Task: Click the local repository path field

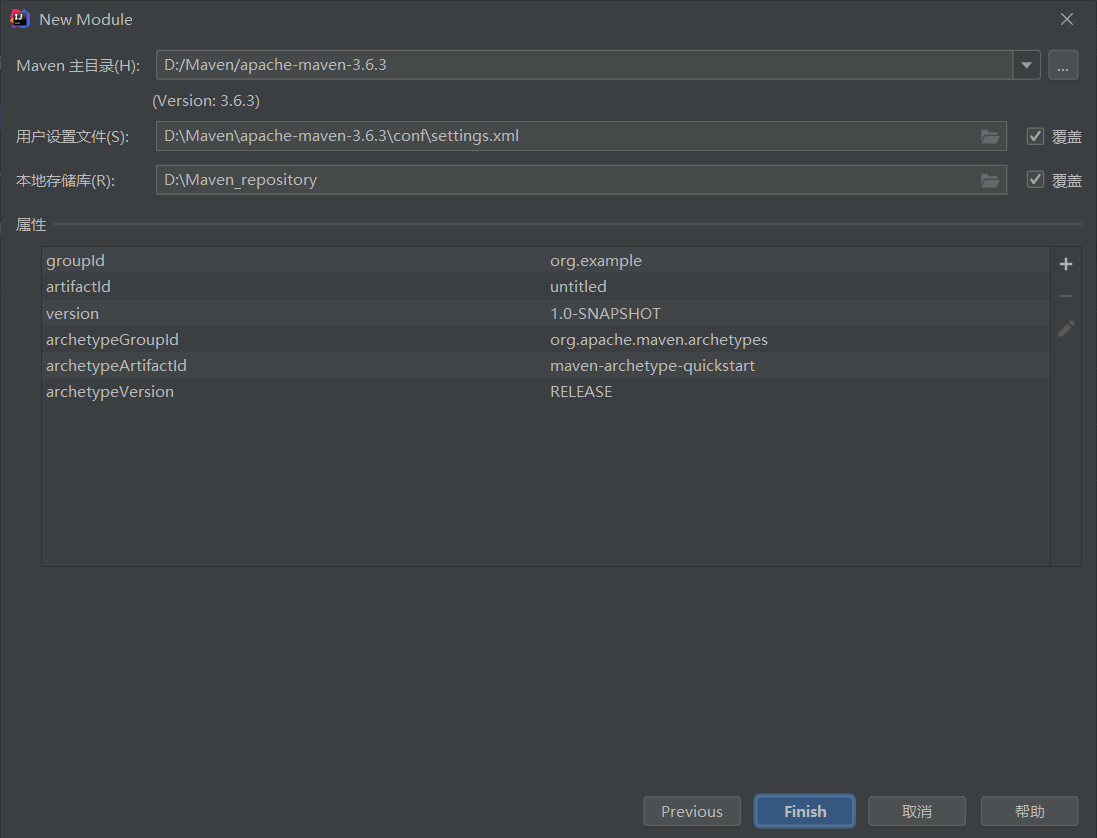Action: (x=581, y=180)
